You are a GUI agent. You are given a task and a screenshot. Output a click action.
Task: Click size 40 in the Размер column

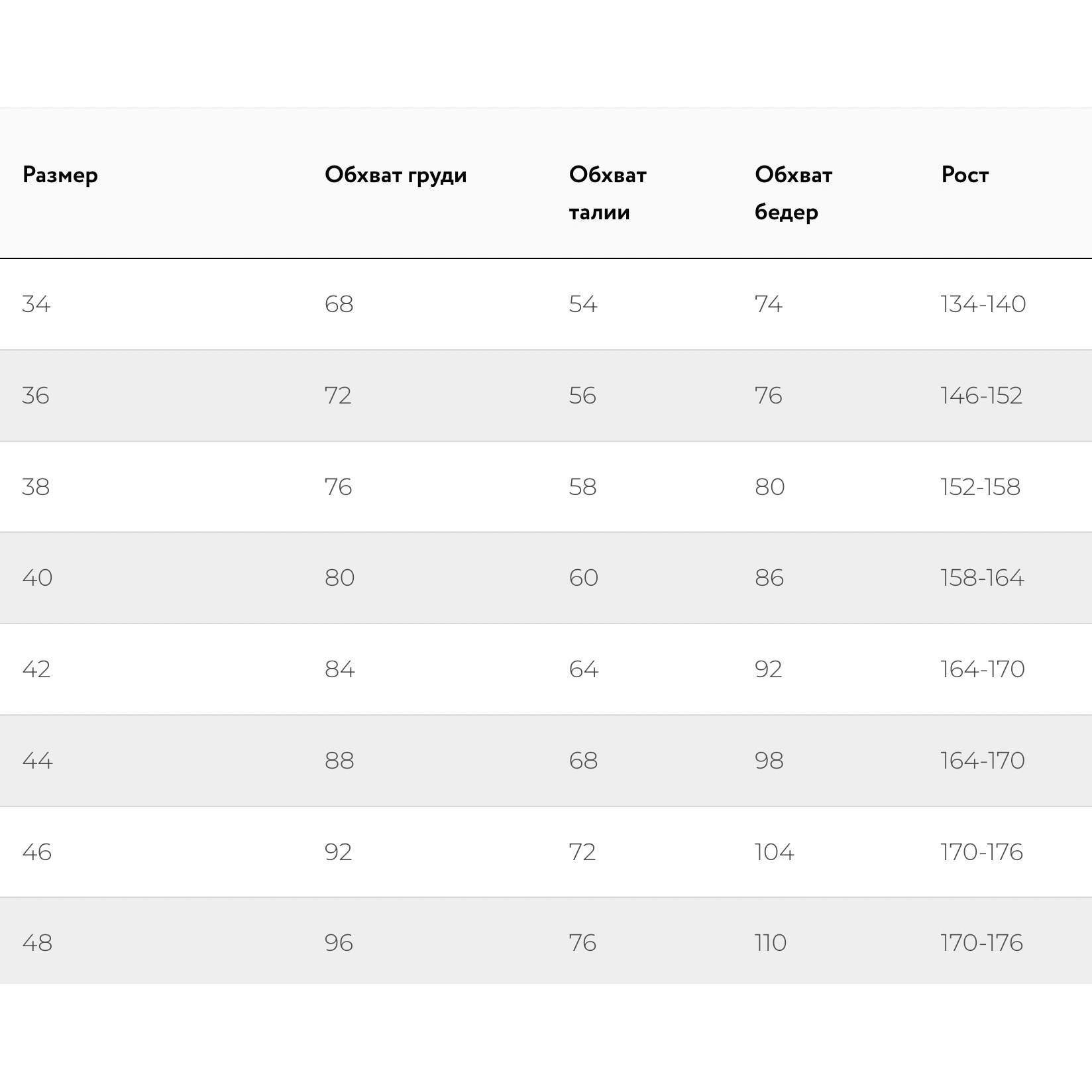click(37, 578)
